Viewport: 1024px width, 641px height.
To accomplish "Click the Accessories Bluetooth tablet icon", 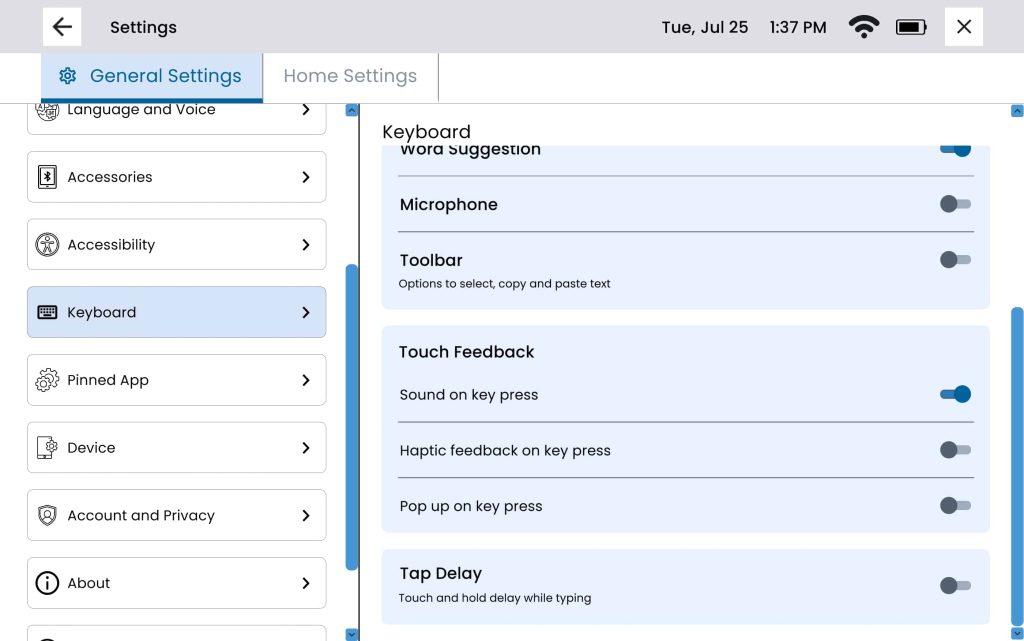I will coord(47,177).
